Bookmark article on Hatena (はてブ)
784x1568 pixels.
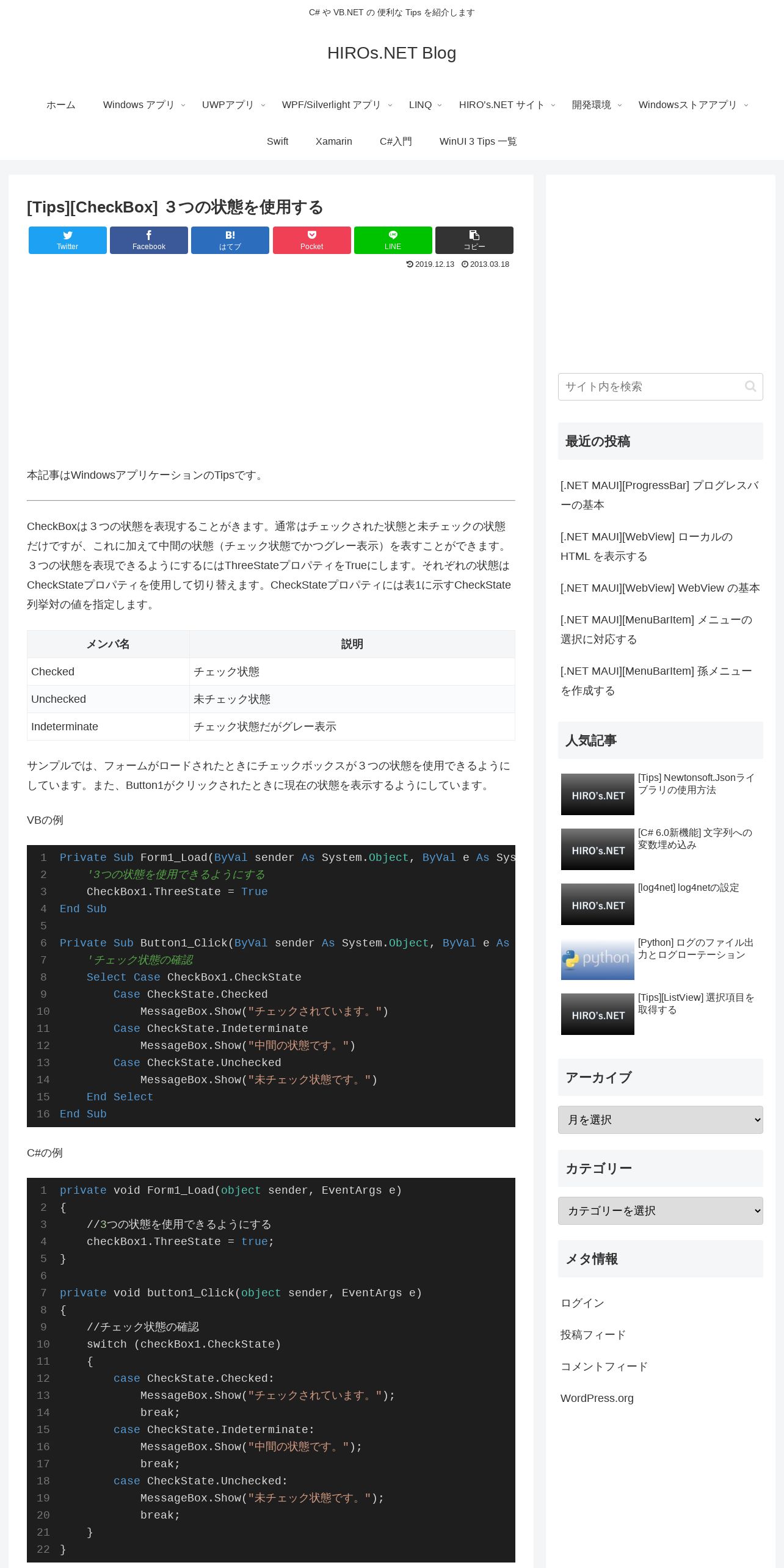click(x=230, y=240)
